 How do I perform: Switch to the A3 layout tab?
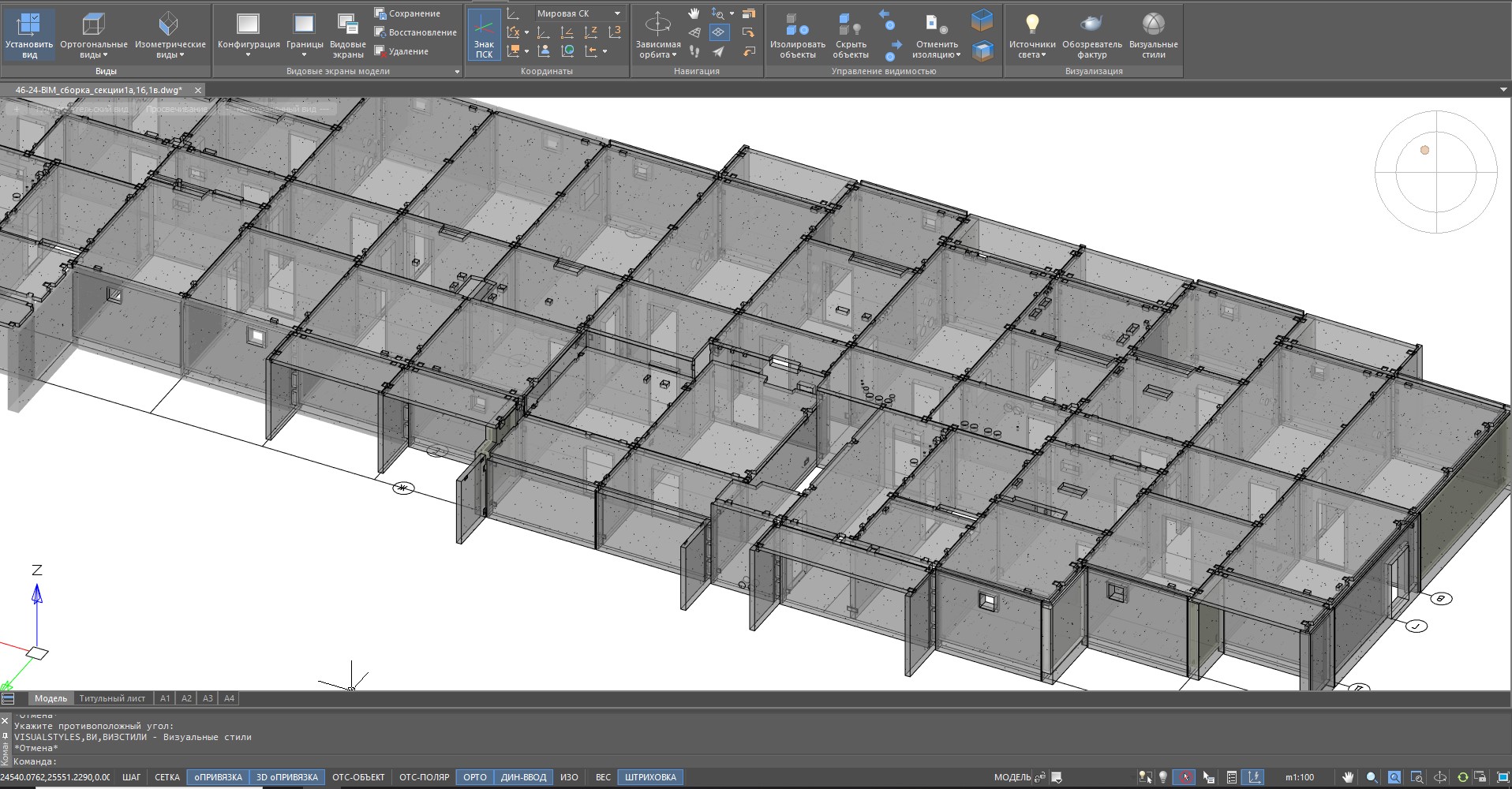pyautogui.click(x=208, y=698)
